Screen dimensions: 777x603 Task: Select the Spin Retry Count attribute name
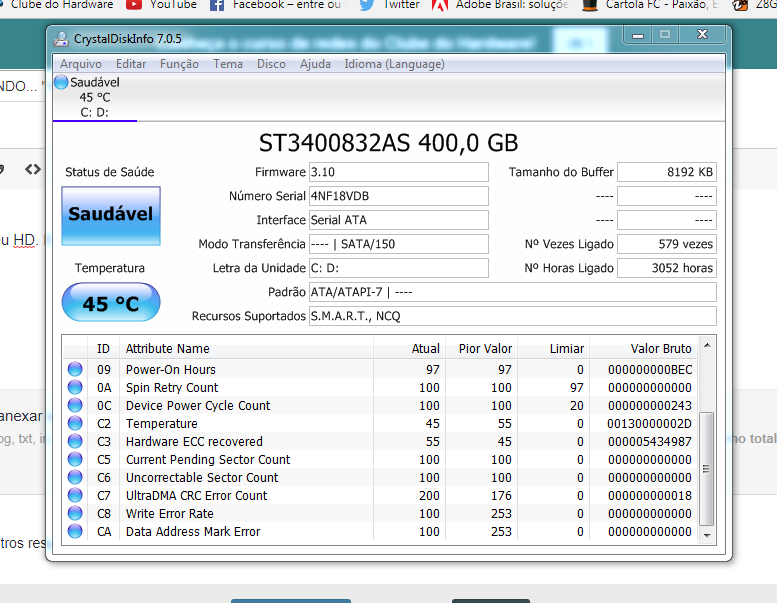[172, 387]
